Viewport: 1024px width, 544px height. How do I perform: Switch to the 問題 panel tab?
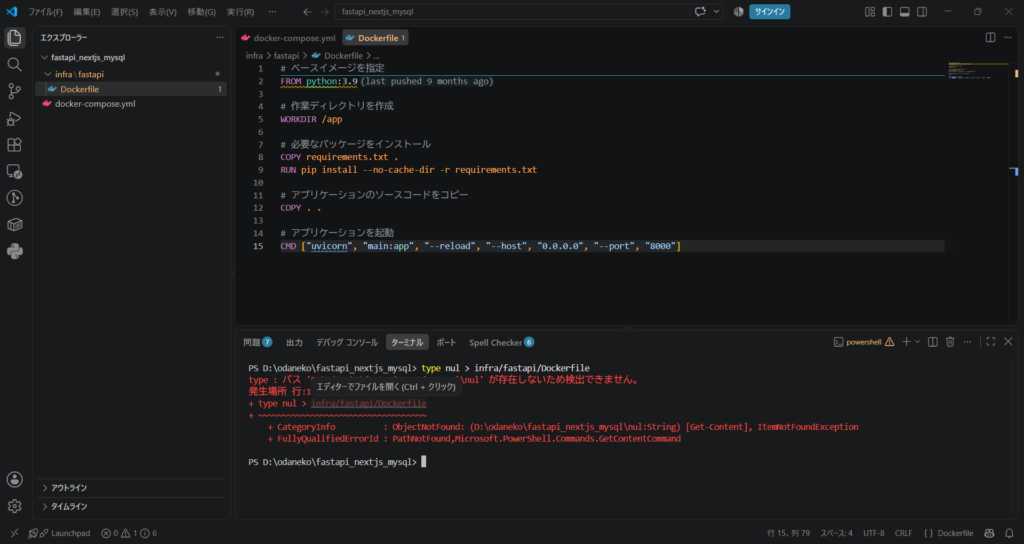(257, 342)
